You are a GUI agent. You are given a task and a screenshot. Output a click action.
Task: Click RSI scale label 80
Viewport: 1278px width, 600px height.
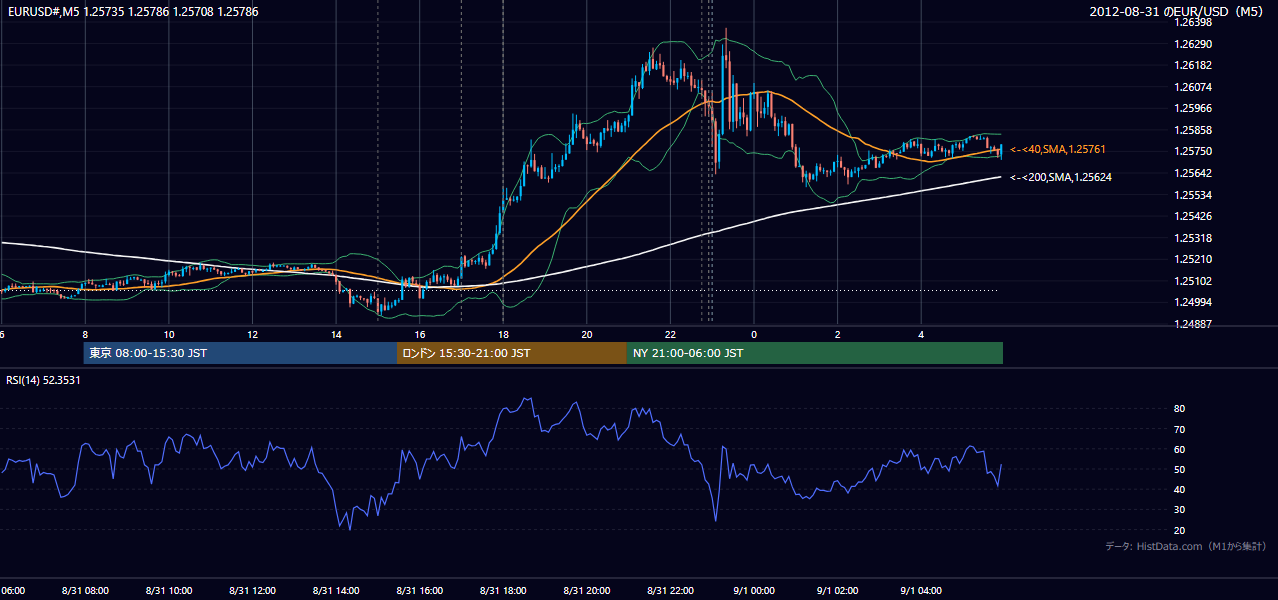tap(1179, 409)
